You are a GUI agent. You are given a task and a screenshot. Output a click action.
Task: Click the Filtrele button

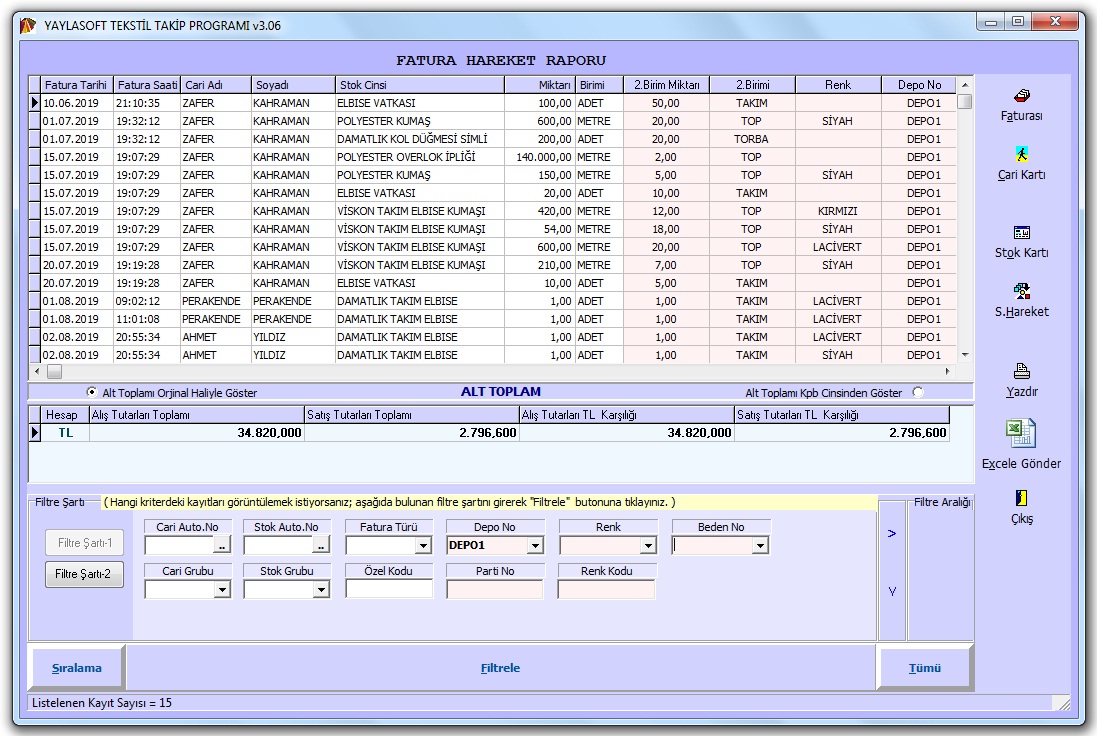tap(500, 668)
